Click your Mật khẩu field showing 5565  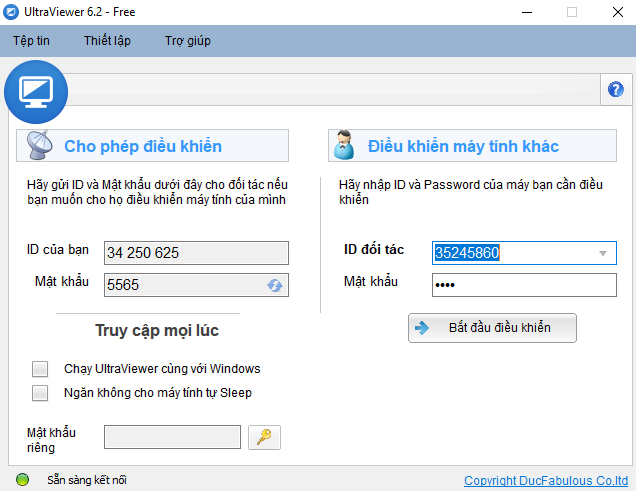183,285
